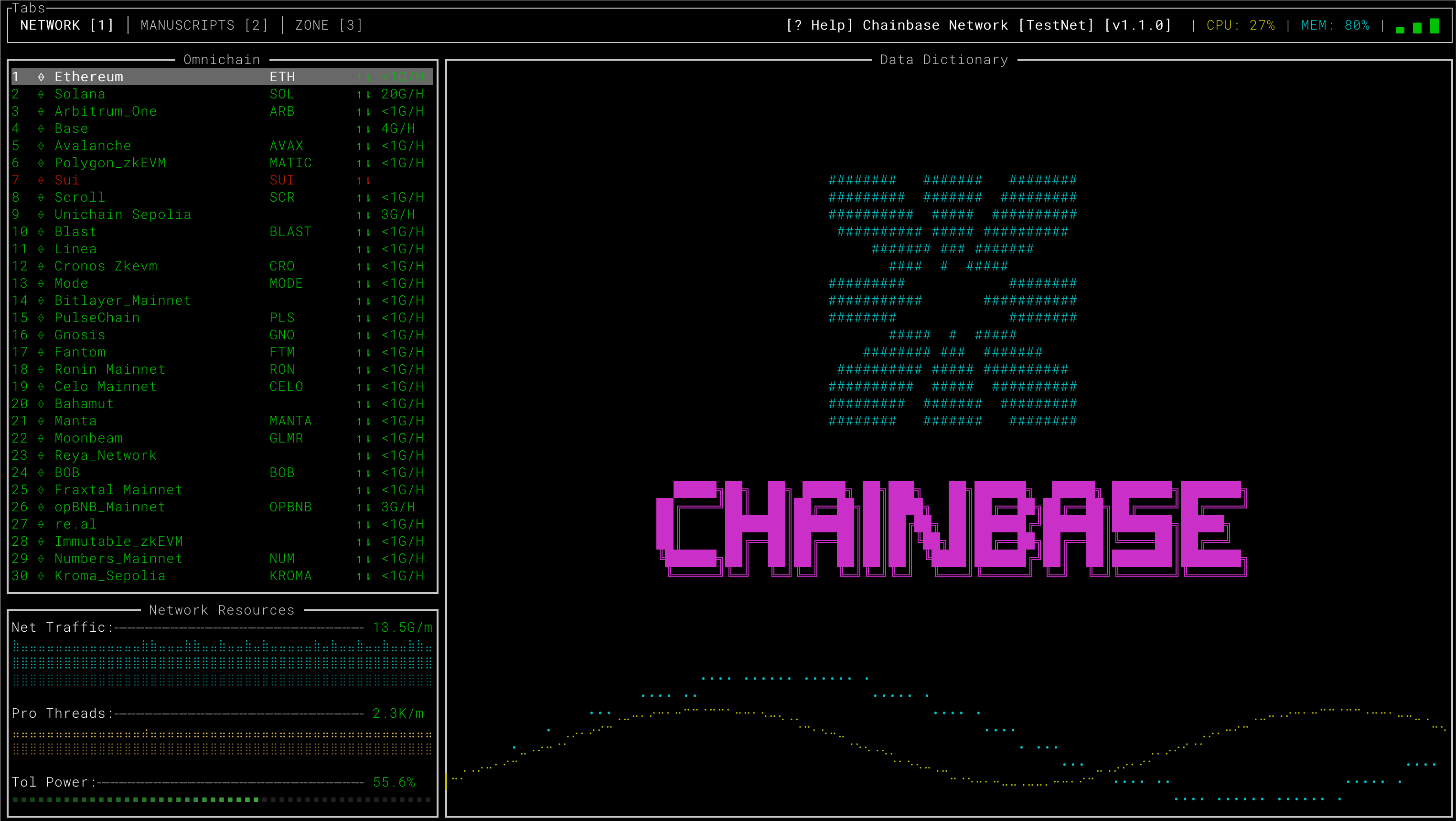
Task: Select the red Sui chain name
Action: click(x=67, y=180)
